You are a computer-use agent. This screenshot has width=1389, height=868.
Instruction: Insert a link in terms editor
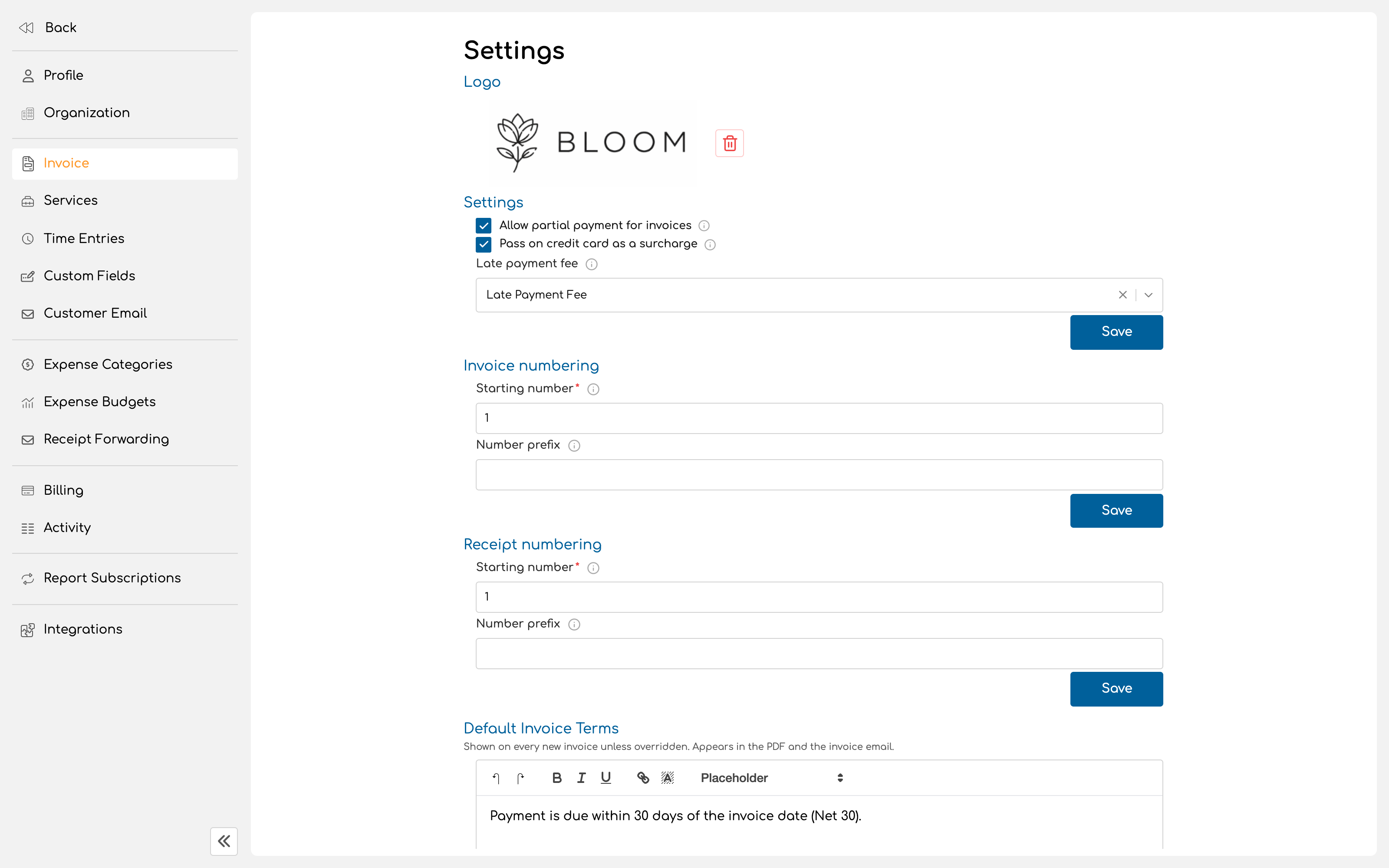(x=643, y=778)
